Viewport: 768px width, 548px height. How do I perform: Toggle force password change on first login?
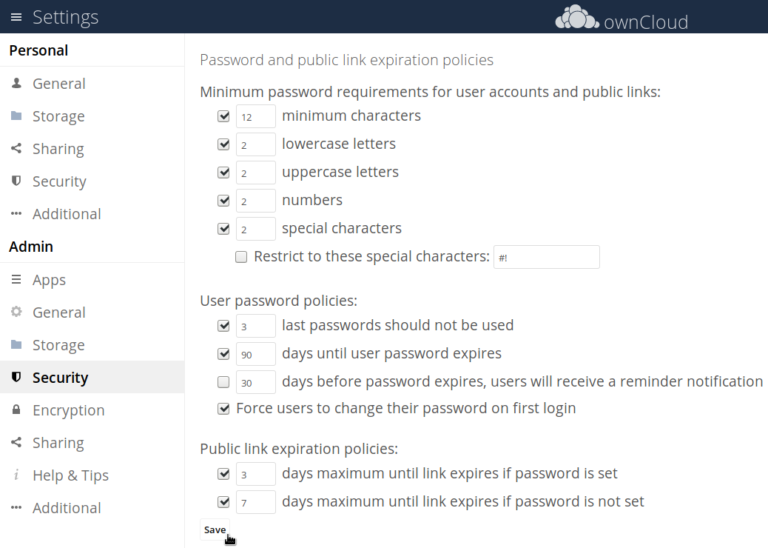click(x=223, y=408)
